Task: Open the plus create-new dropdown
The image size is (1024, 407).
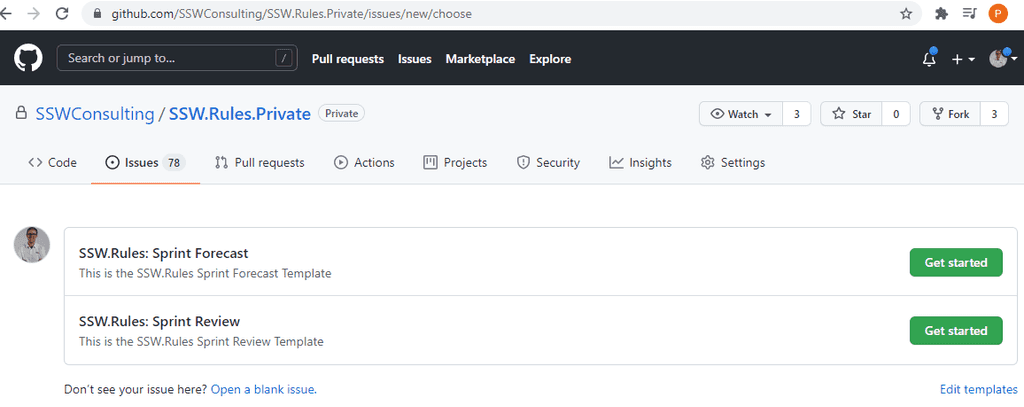Action: pyautogui.click(x=962, y=59)
